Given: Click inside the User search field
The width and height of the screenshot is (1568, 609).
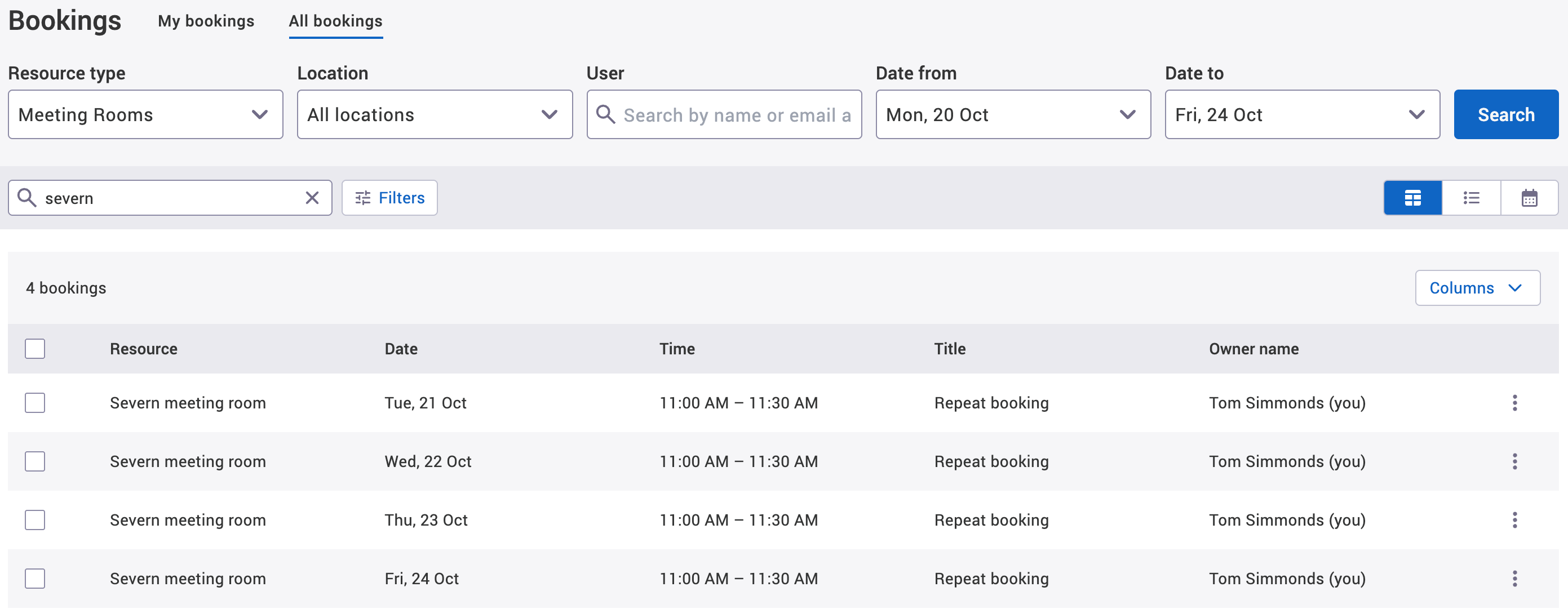Looking at the screenshot, I should coord(730,114).
